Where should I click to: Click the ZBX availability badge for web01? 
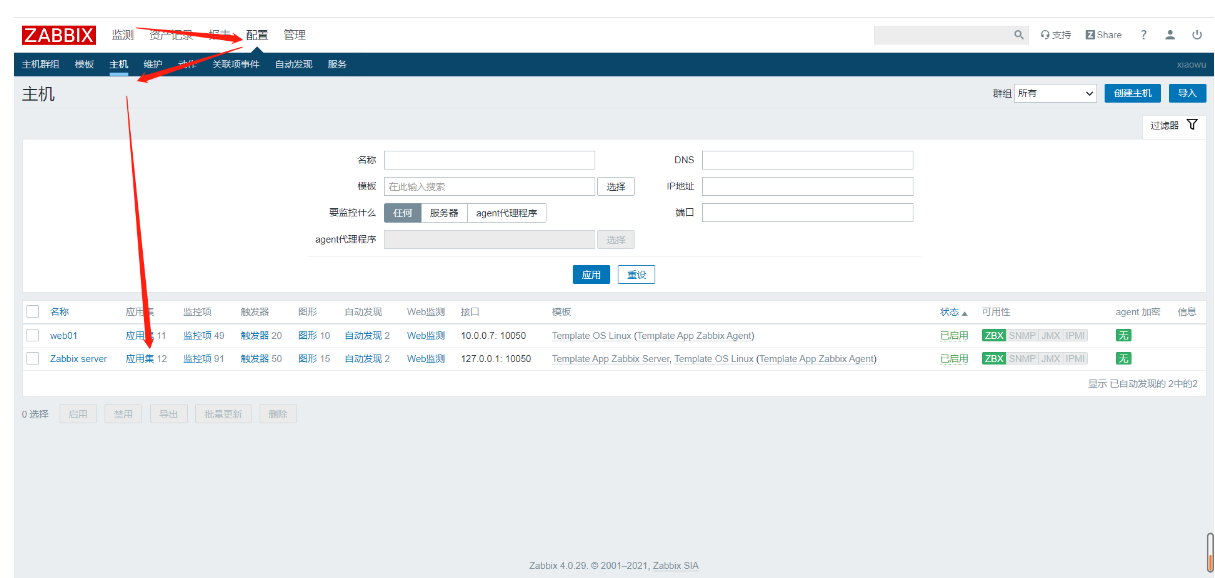point(994,335)
